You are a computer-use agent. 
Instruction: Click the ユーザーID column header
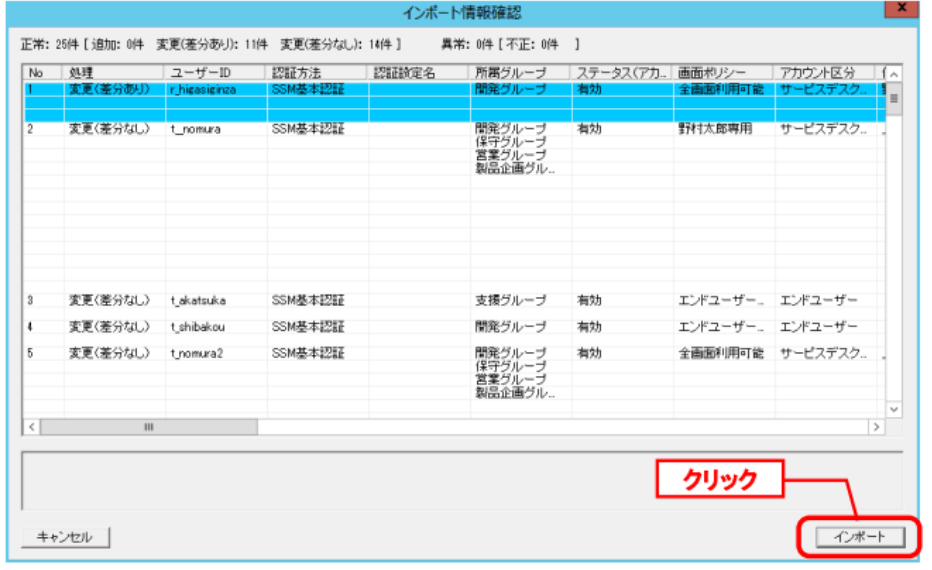click(215, 73)
